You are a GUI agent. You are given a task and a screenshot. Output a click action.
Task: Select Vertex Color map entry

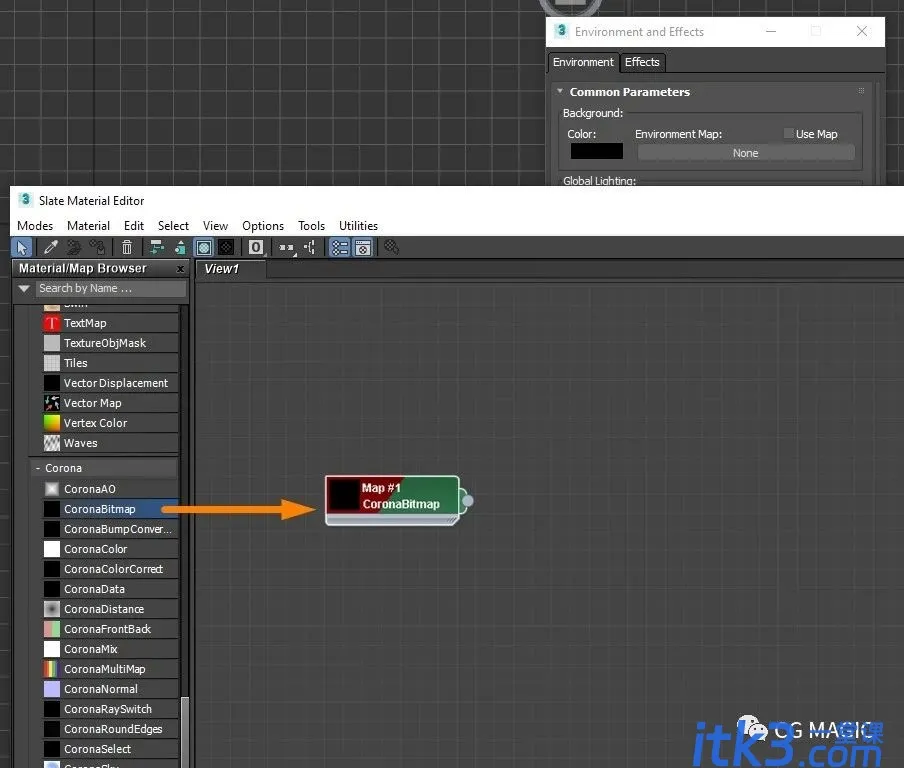coord(111,423)
